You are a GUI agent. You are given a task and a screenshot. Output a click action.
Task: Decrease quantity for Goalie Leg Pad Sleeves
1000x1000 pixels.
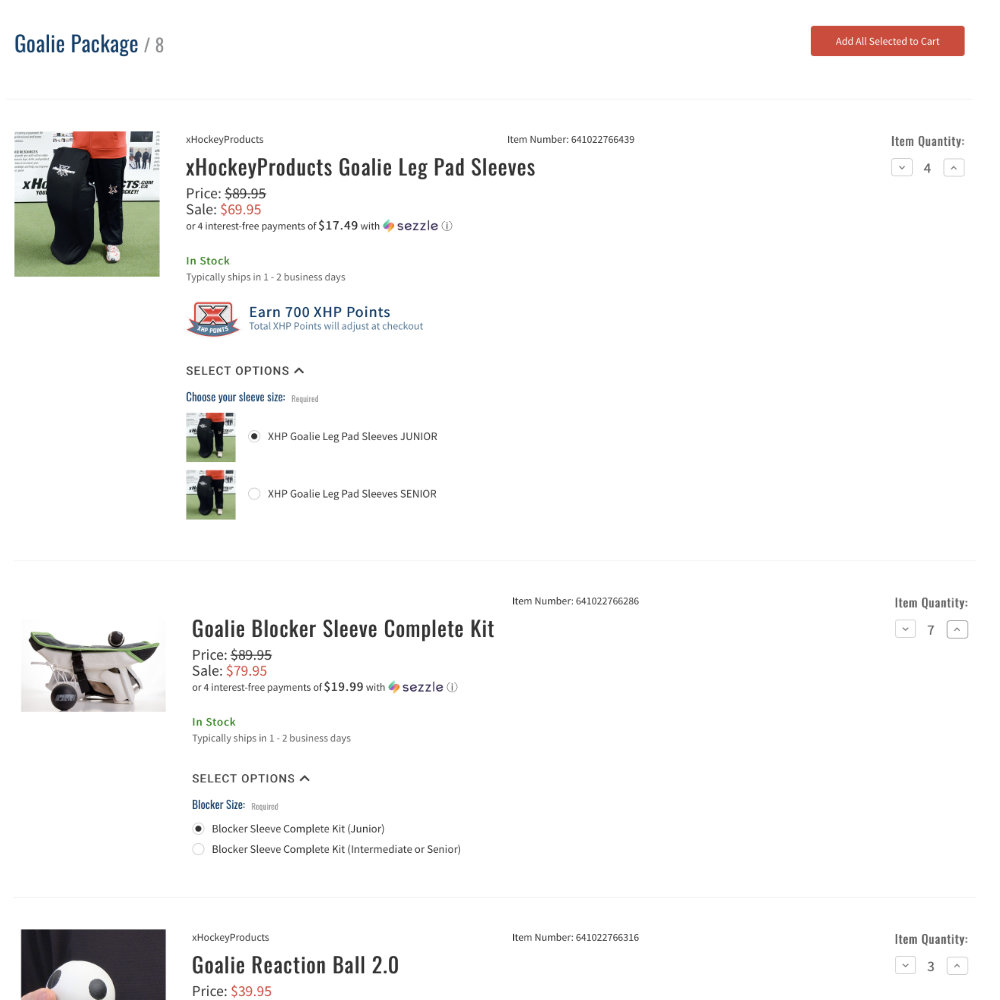coord(901,168)
